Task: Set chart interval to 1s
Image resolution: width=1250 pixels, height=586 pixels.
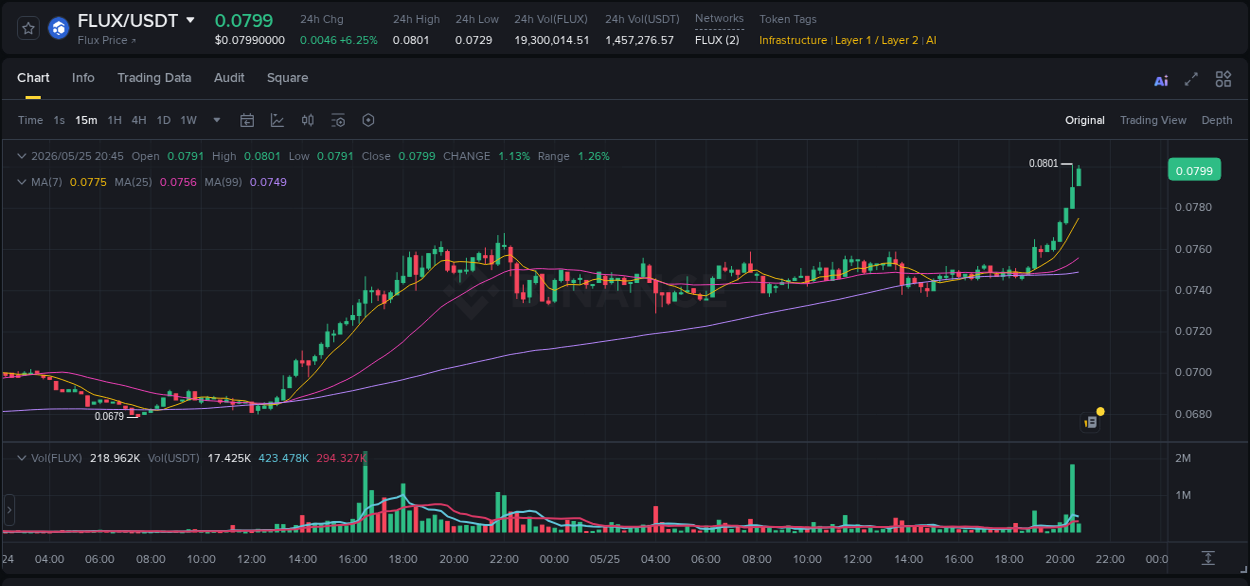Action: pos(59,120)
